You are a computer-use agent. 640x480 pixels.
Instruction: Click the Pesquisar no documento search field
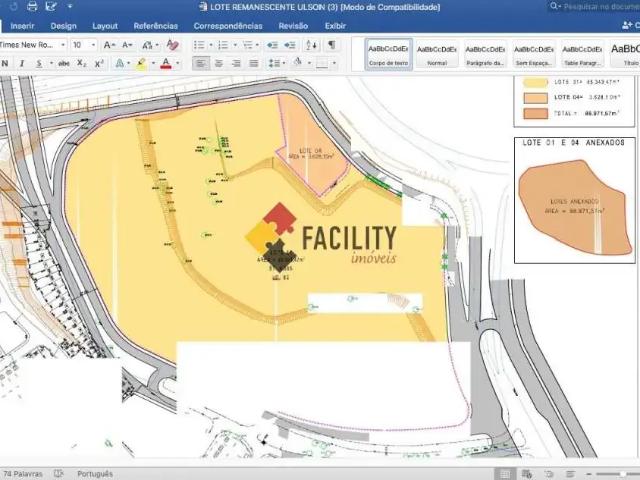(593, 7)
